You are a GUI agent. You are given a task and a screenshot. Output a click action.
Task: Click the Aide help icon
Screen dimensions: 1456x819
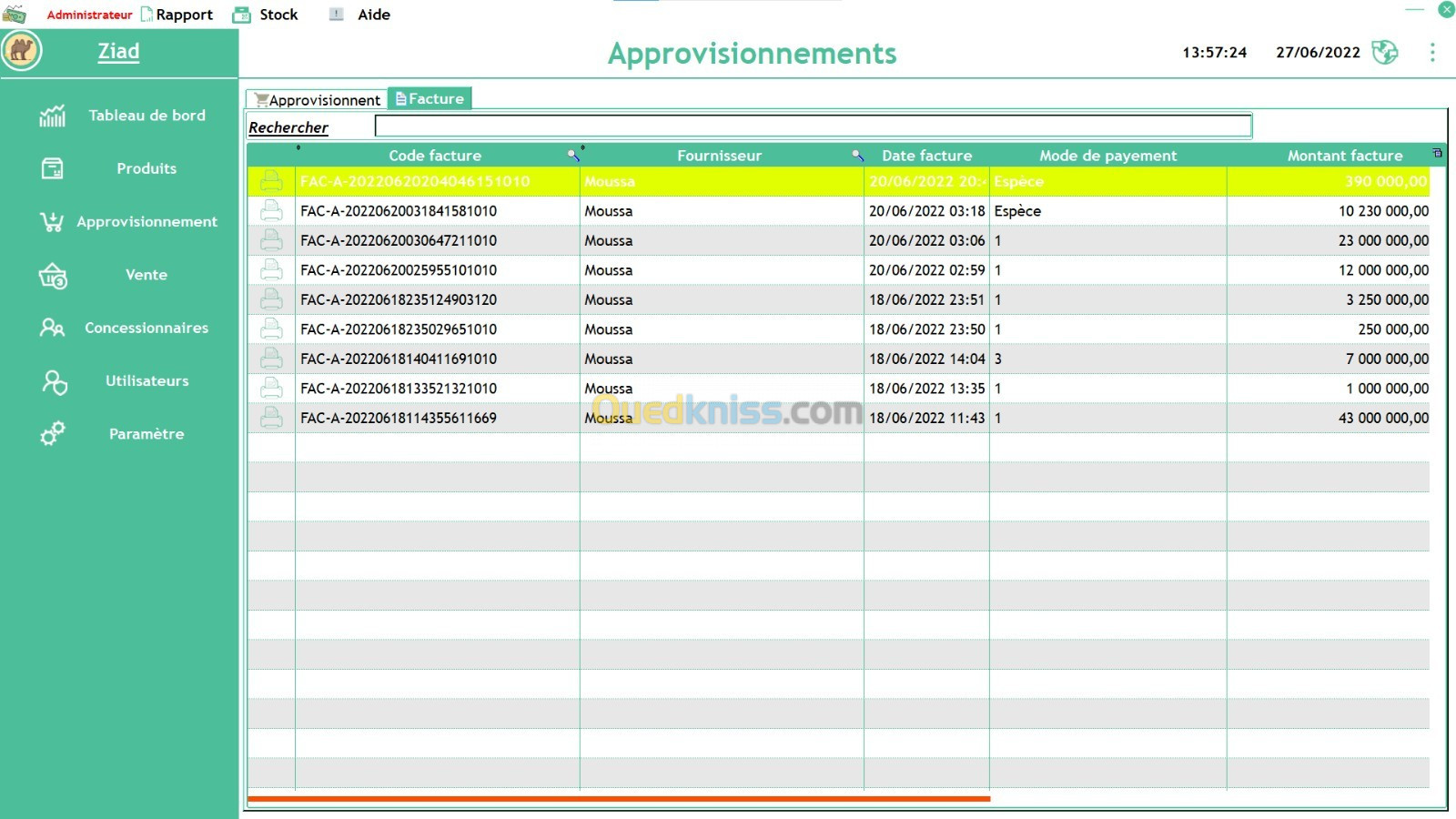337,15
